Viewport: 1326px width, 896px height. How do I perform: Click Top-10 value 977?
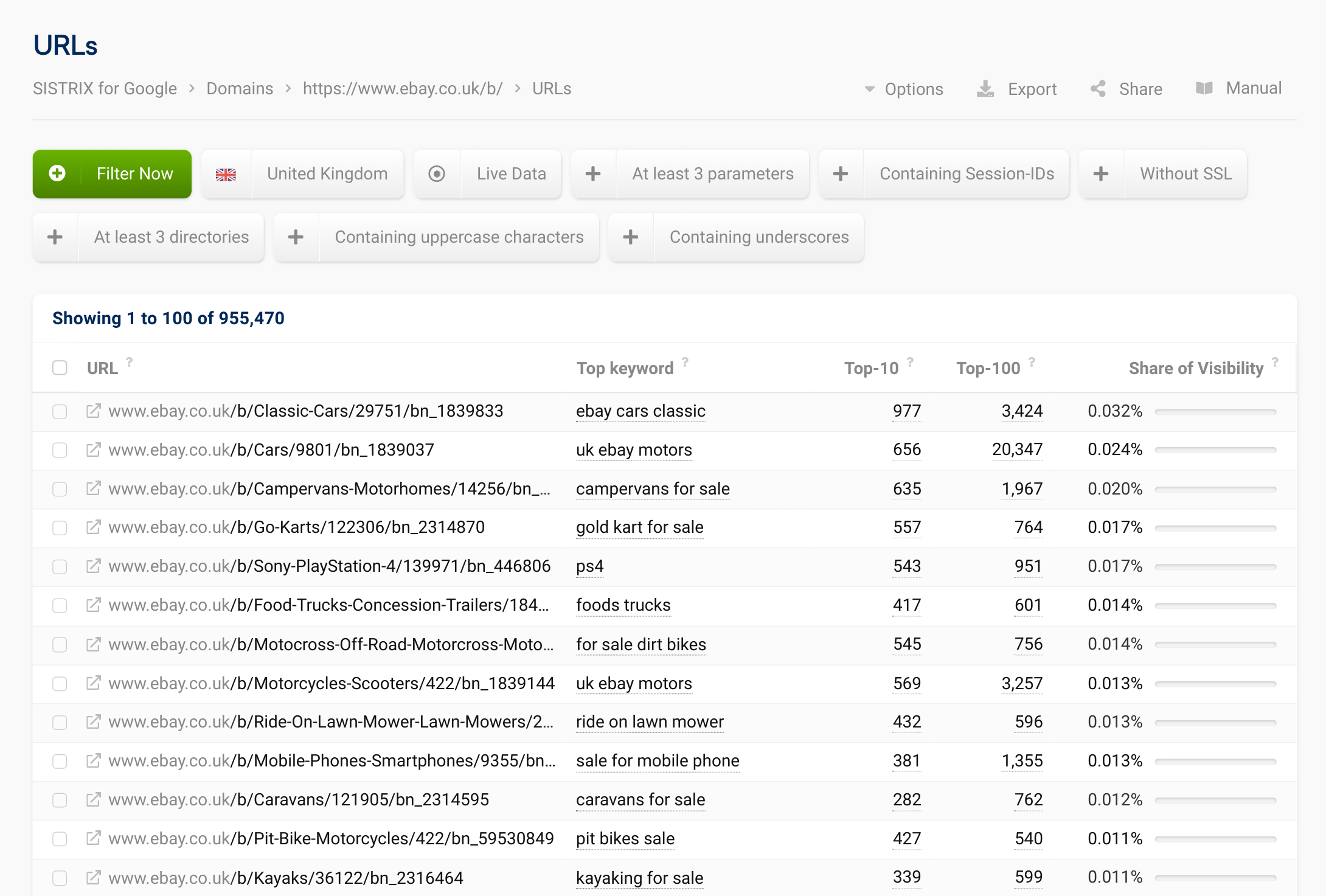(x=906, y=411)
